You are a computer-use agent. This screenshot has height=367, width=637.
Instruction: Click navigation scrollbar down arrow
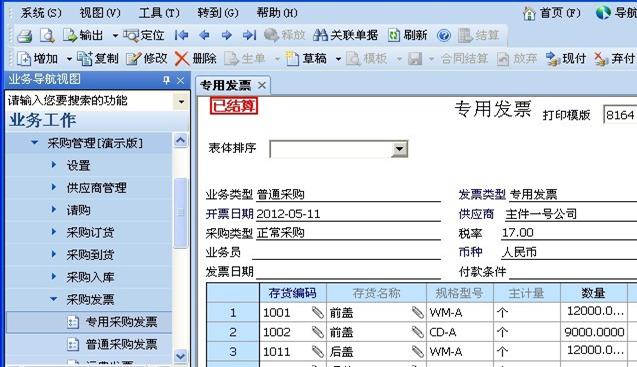click(x=180, y=356)
